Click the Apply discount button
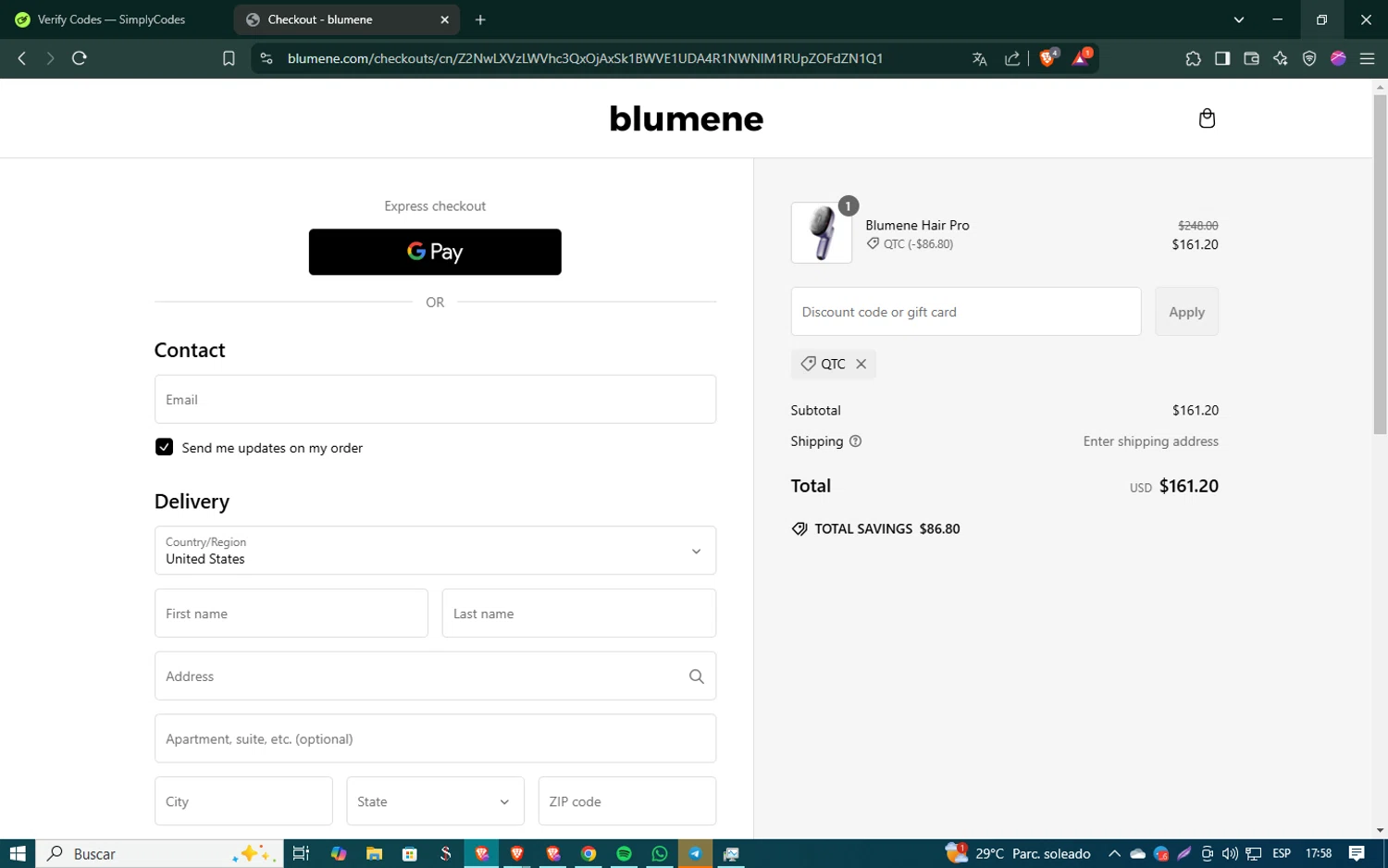1388x868 pixels. point(1186,312)
